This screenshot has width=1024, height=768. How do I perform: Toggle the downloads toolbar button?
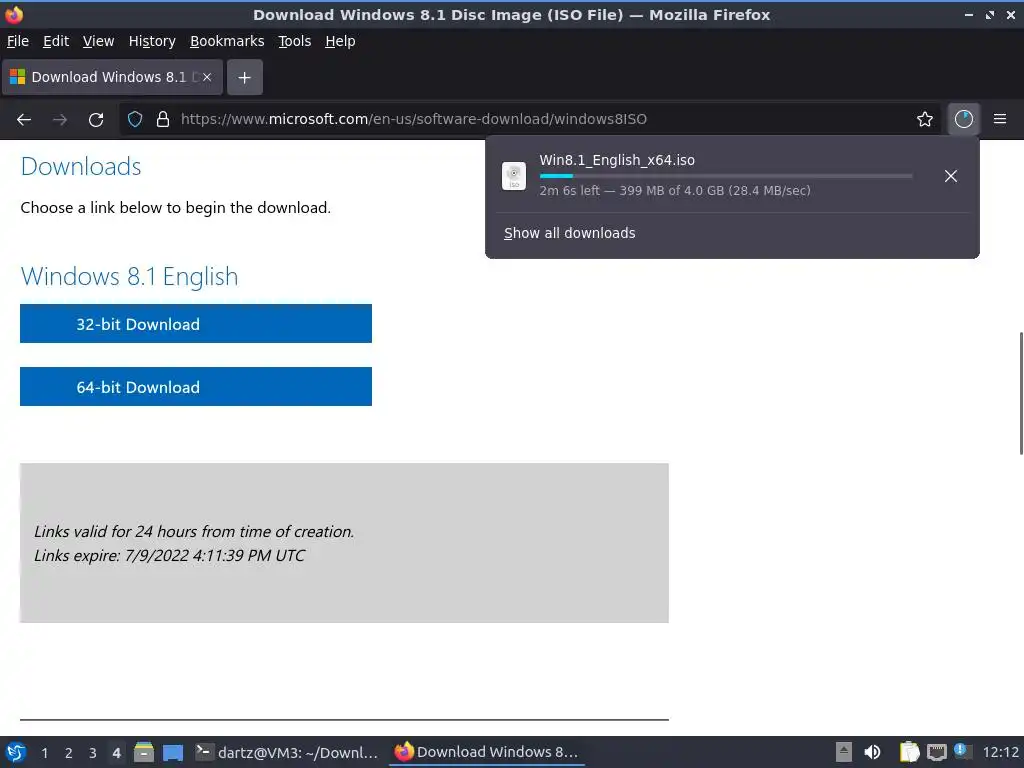tap(963, 119)
